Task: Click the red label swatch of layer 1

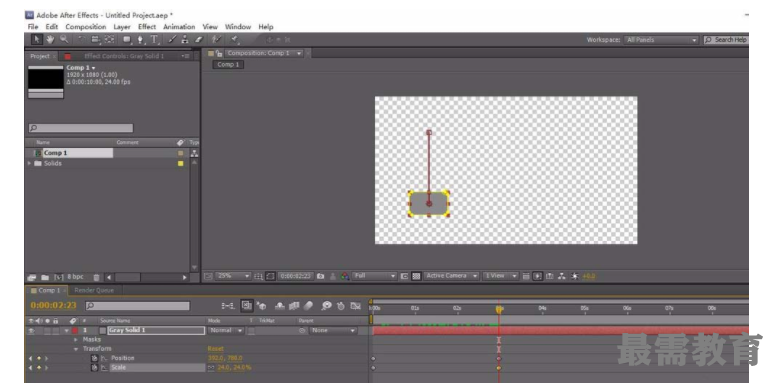Action: tap(75, 331)
